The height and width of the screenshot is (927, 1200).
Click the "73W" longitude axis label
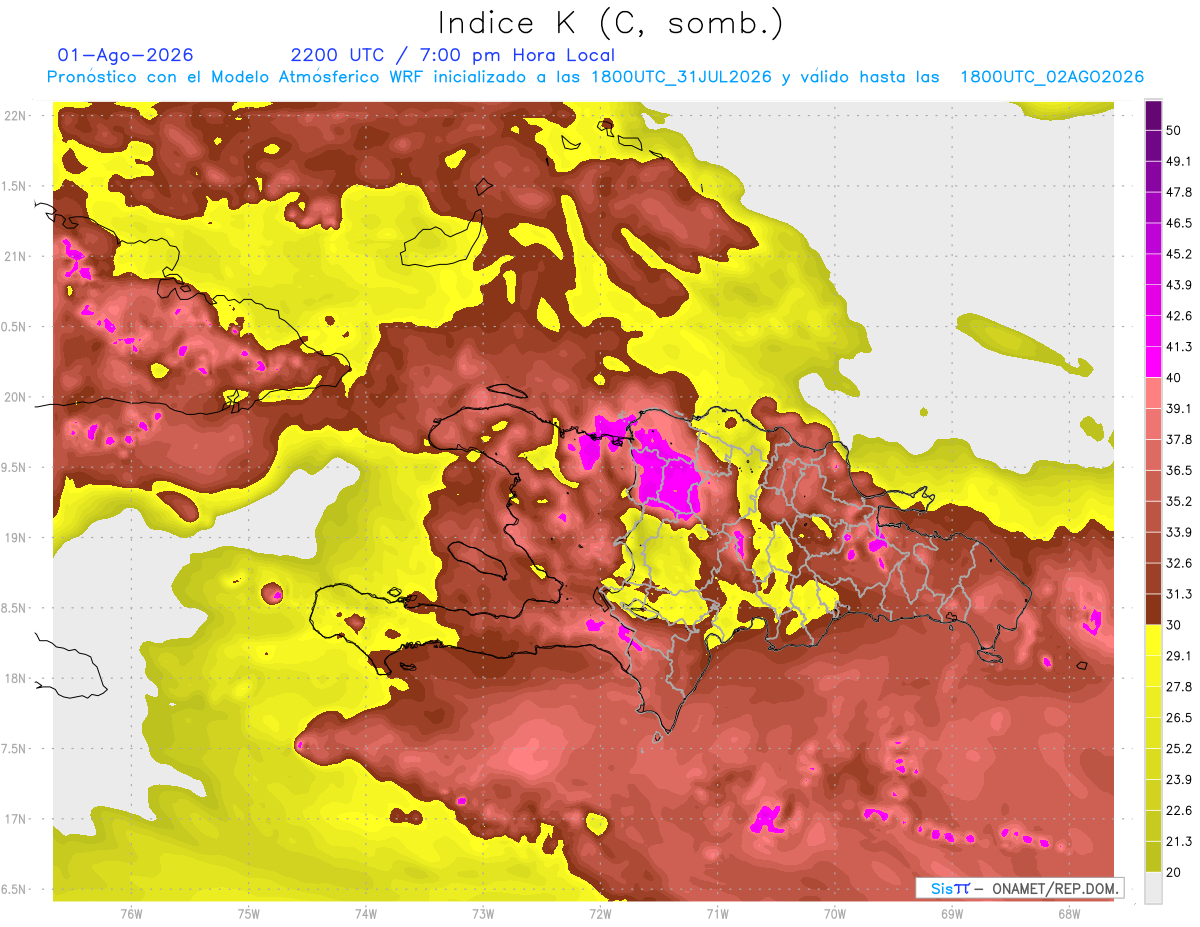click(483, 914)
